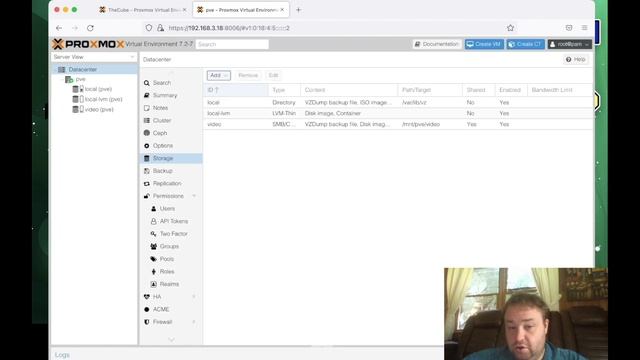
Task: Open the Permissions section
Action: 168,196
